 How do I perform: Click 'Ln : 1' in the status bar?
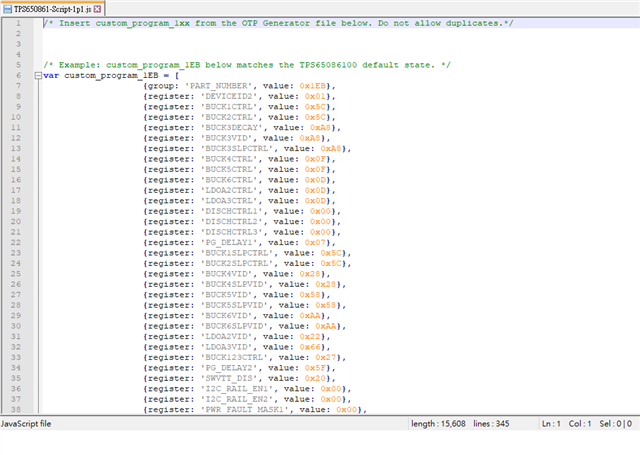551,424
